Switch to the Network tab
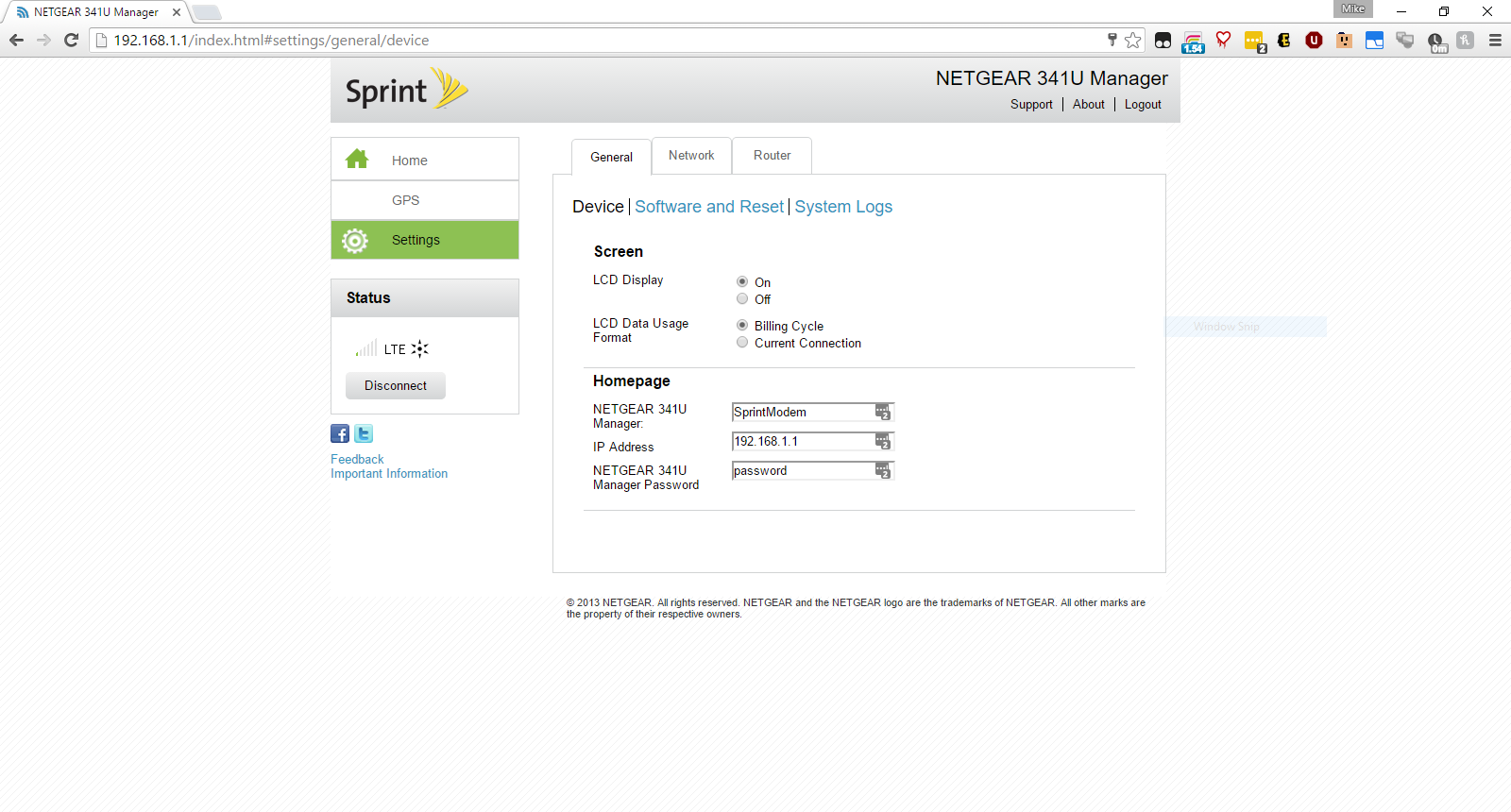 691,155
